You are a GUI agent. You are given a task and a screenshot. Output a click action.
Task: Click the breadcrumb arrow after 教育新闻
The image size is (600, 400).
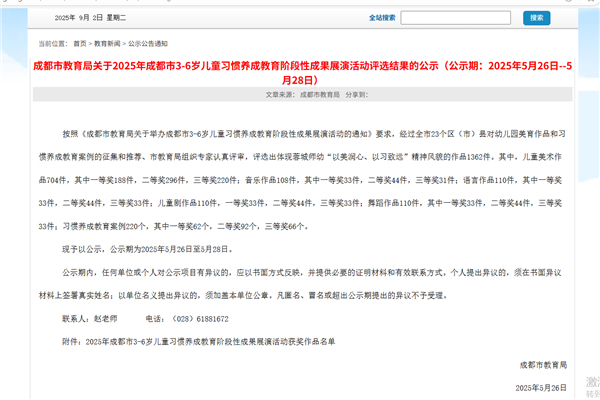(x=122, y=44)
